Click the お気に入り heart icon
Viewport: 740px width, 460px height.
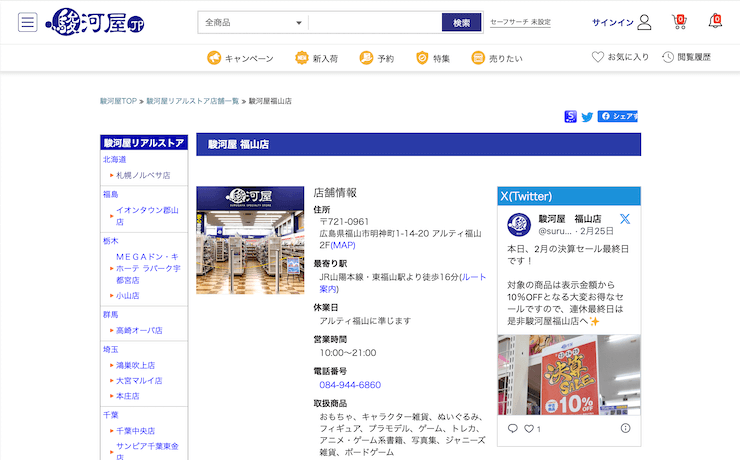point(597,57)
